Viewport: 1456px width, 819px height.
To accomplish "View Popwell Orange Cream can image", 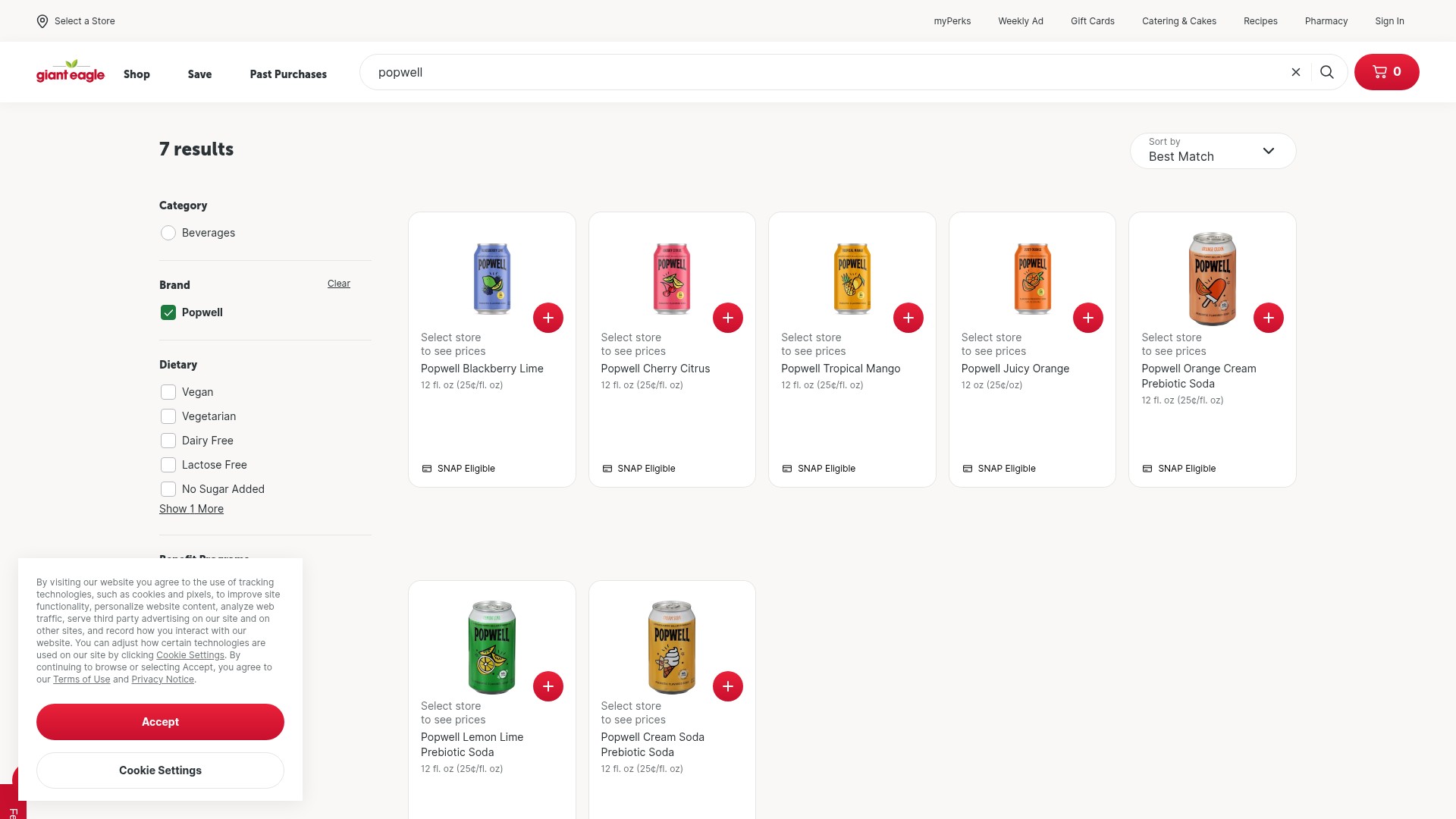I will (x=1213, y=278).
